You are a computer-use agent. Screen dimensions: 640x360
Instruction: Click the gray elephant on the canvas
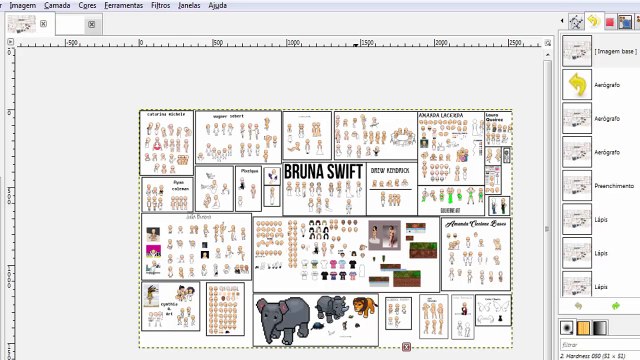(x=283, y=320)
